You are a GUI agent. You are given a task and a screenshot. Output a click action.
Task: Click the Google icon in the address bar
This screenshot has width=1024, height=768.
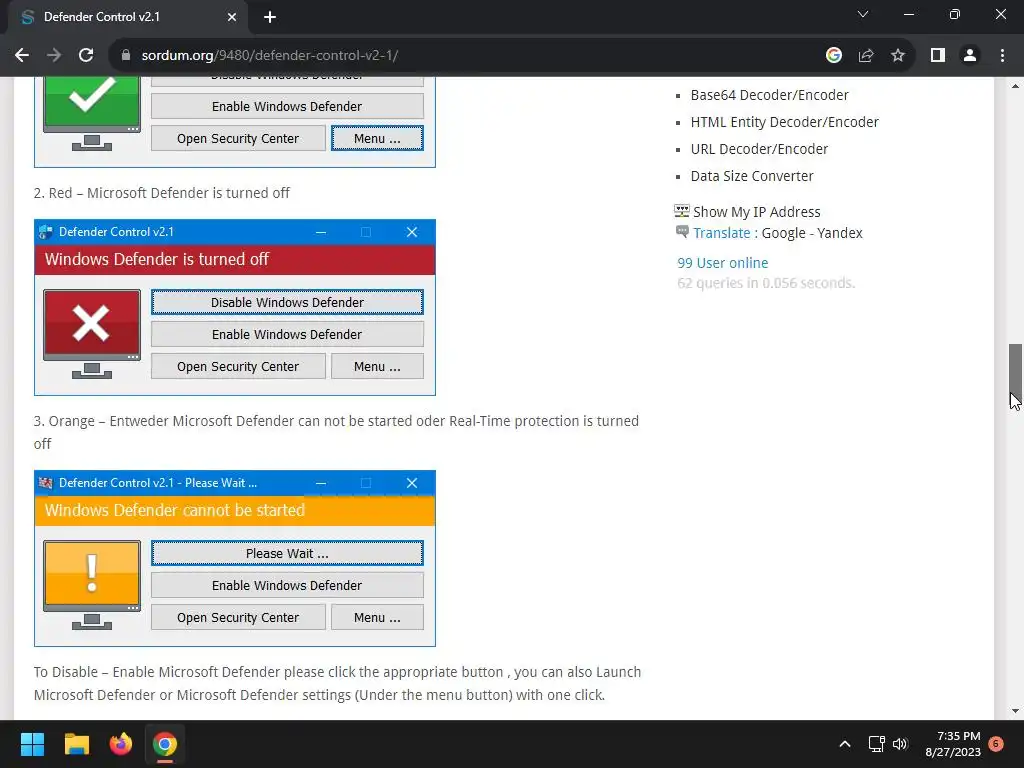[833, 56]
